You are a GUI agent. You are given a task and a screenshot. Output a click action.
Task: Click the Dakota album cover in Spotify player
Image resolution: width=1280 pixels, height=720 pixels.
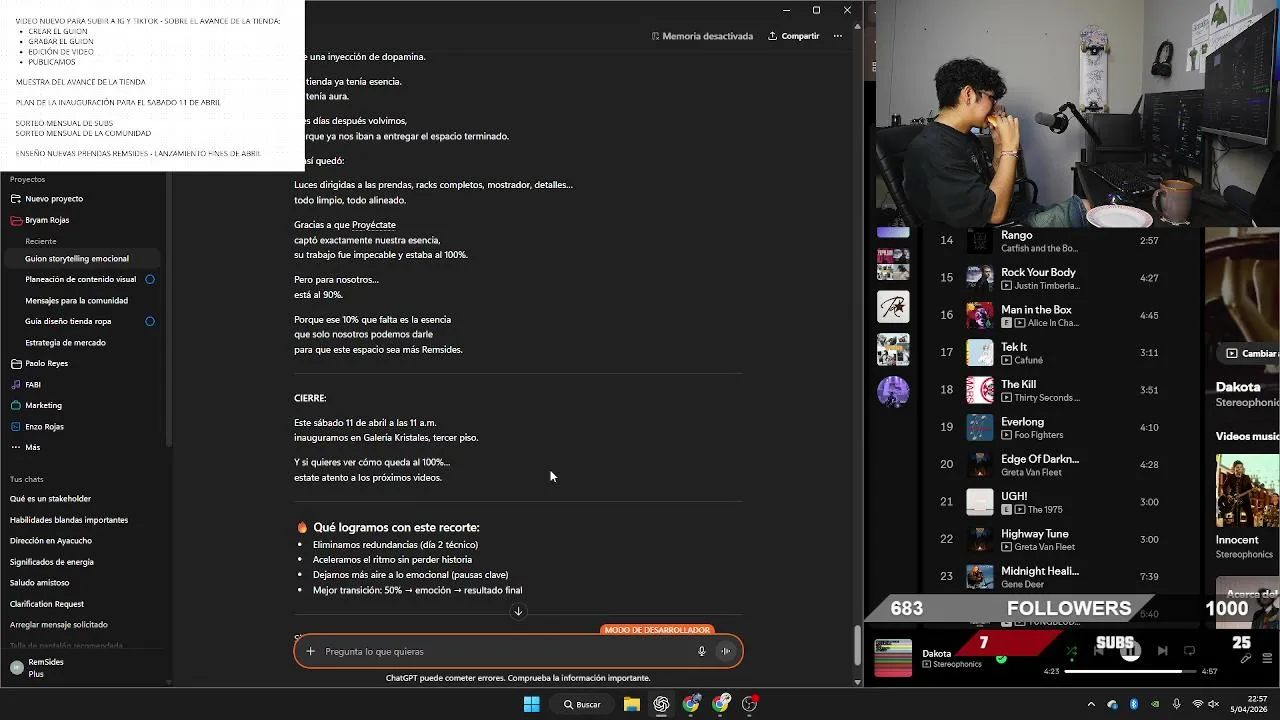(893, 658)
